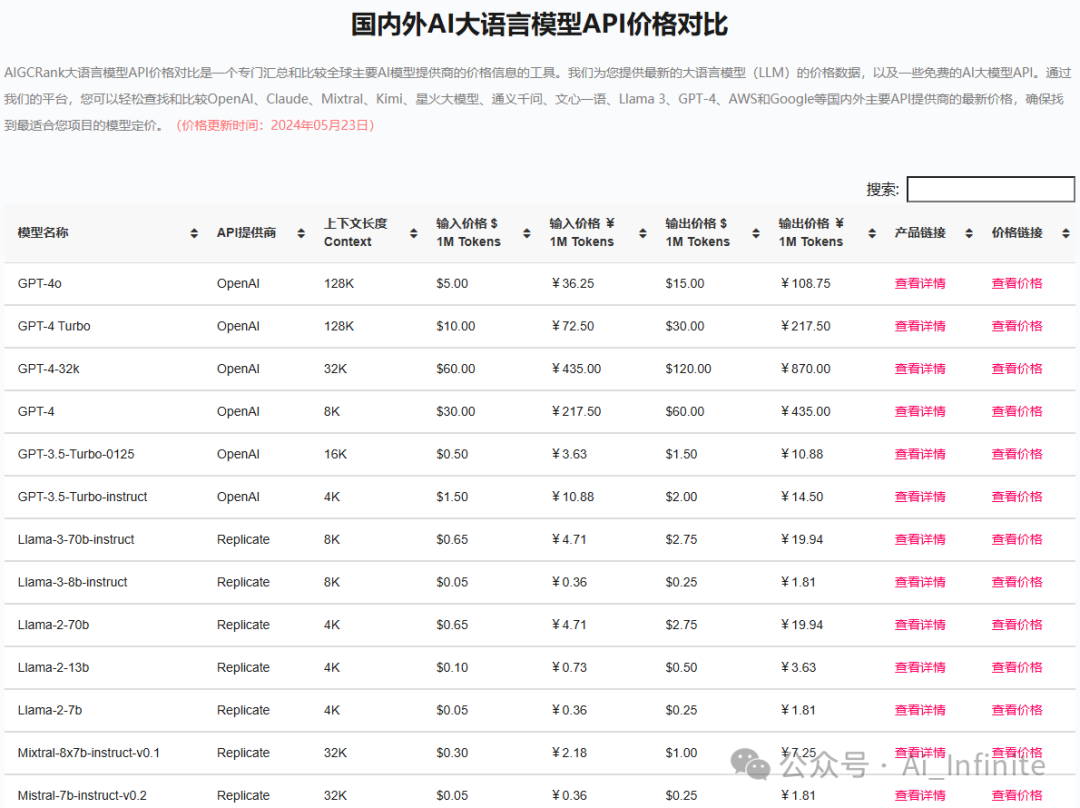Viewport: 1080px width, 808px height.
Task: Click the search input field
Action: [990, 189]
